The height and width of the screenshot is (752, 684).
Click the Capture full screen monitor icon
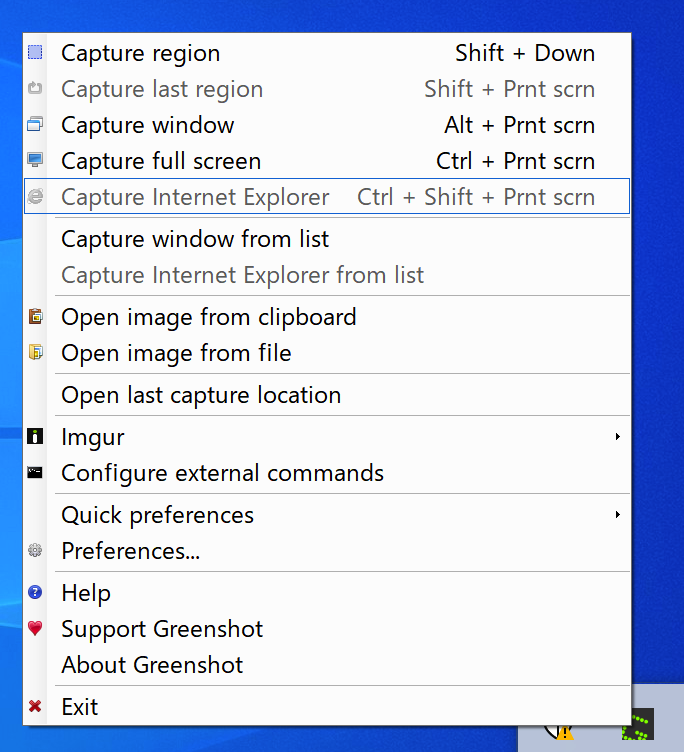tap(35, 161)
